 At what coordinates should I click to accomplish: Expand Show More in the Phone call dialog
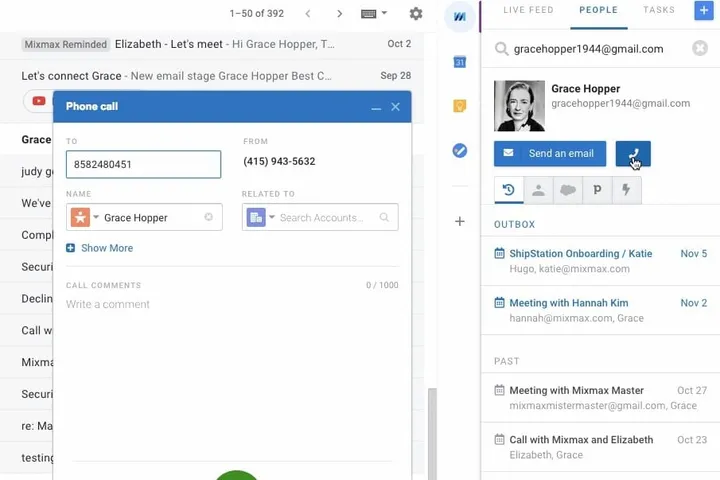[x=100, y=248]
